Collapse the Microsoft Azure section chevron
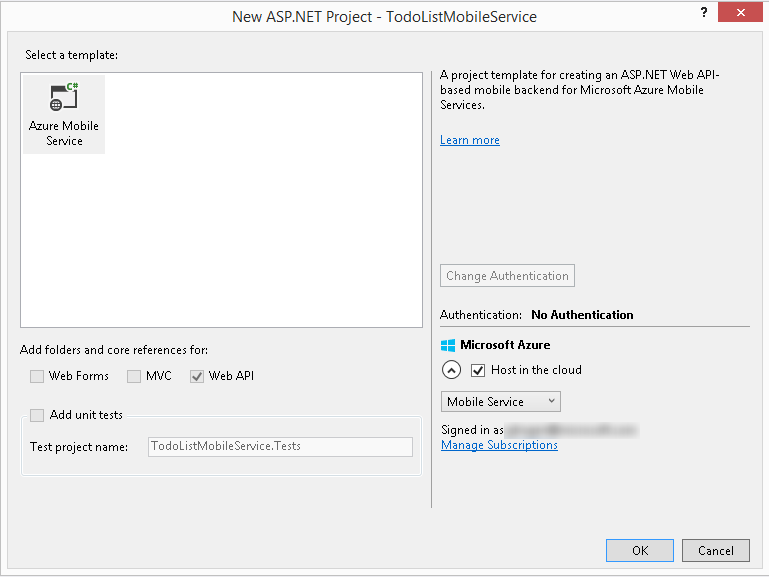 [x=451, y=370]
